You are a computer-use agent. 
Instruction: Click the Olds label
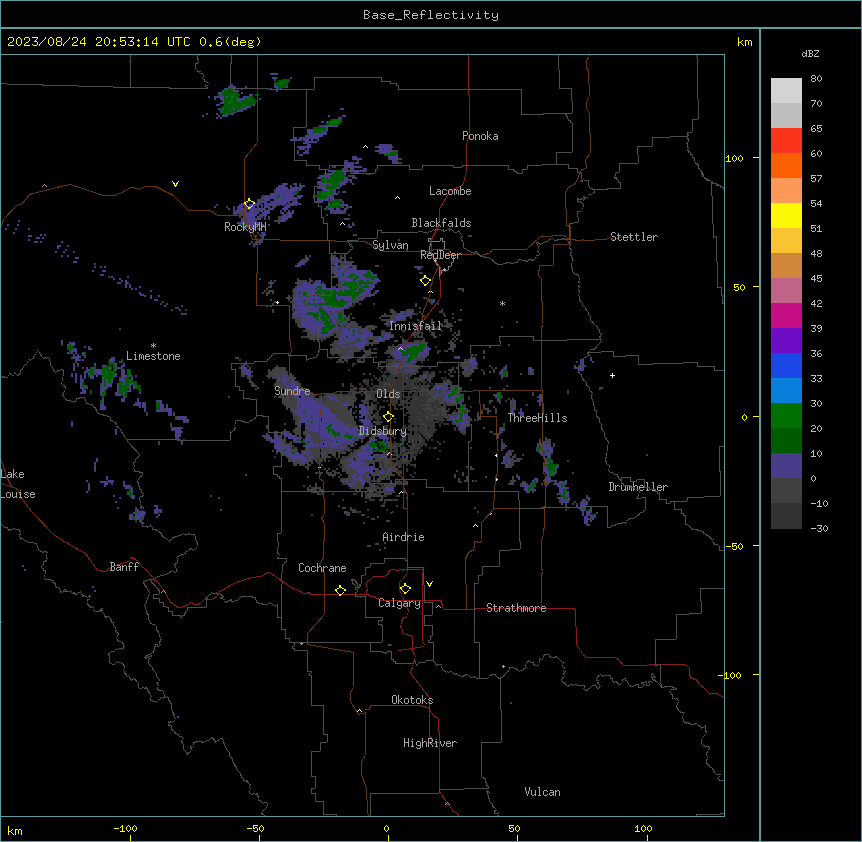coord(388,394)
